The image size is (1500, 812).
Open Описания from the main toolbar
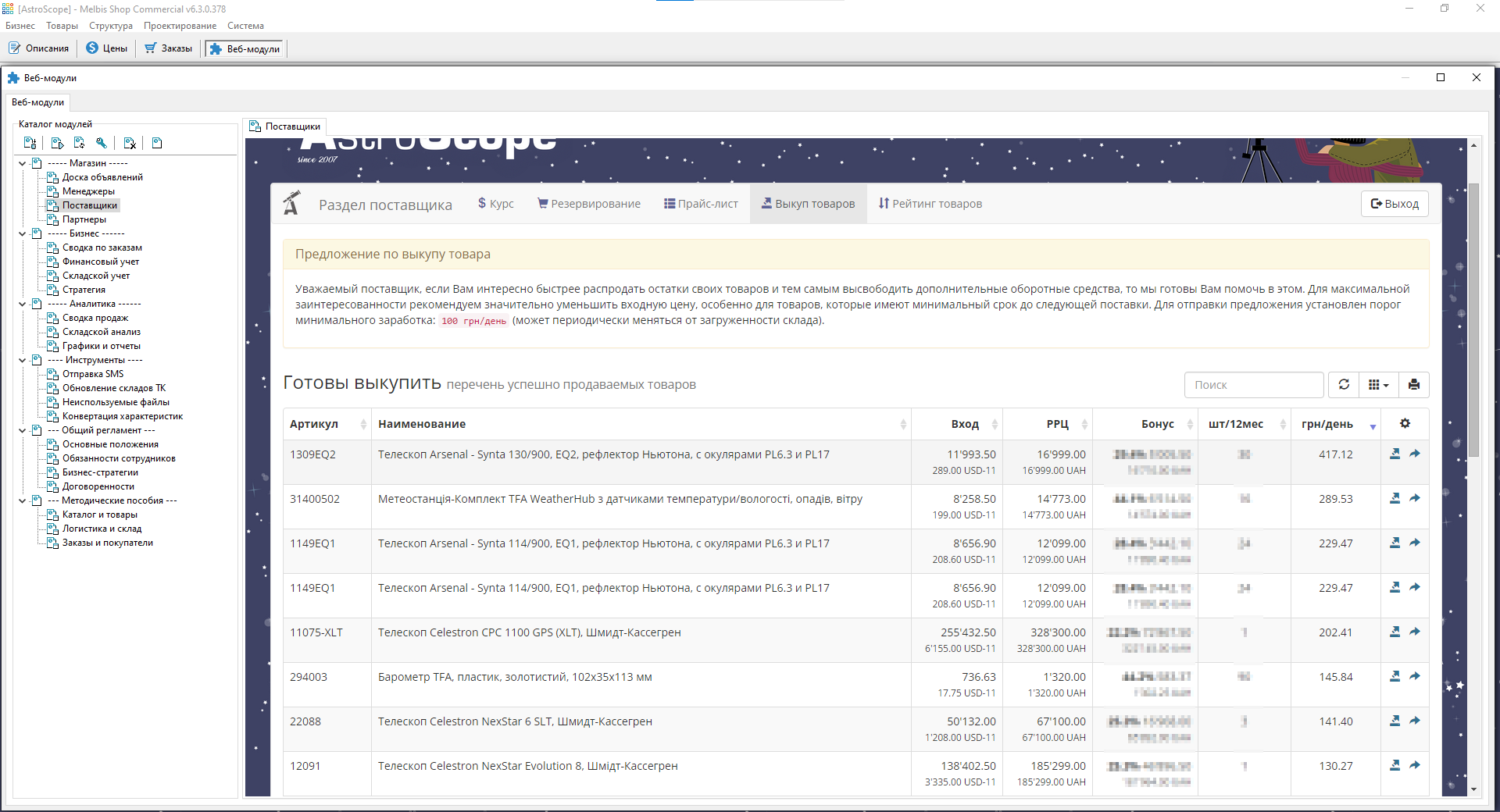point(39,48)
